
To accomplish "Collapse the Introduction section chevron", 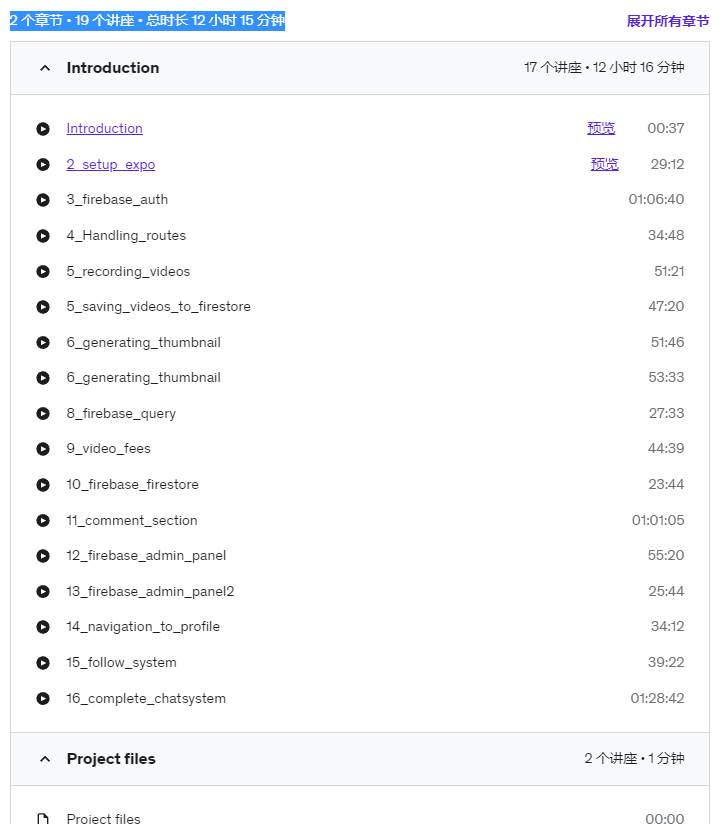I will click(45, 68).
